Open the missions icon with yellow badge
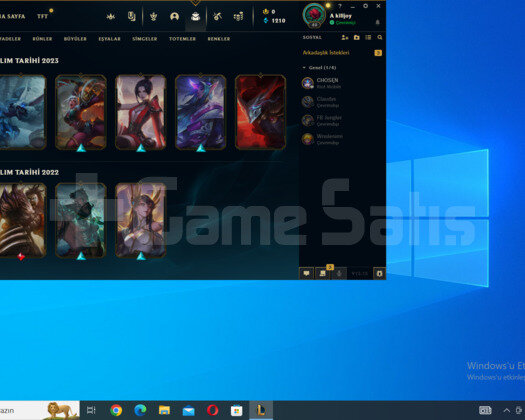 [x=323, y=273]
